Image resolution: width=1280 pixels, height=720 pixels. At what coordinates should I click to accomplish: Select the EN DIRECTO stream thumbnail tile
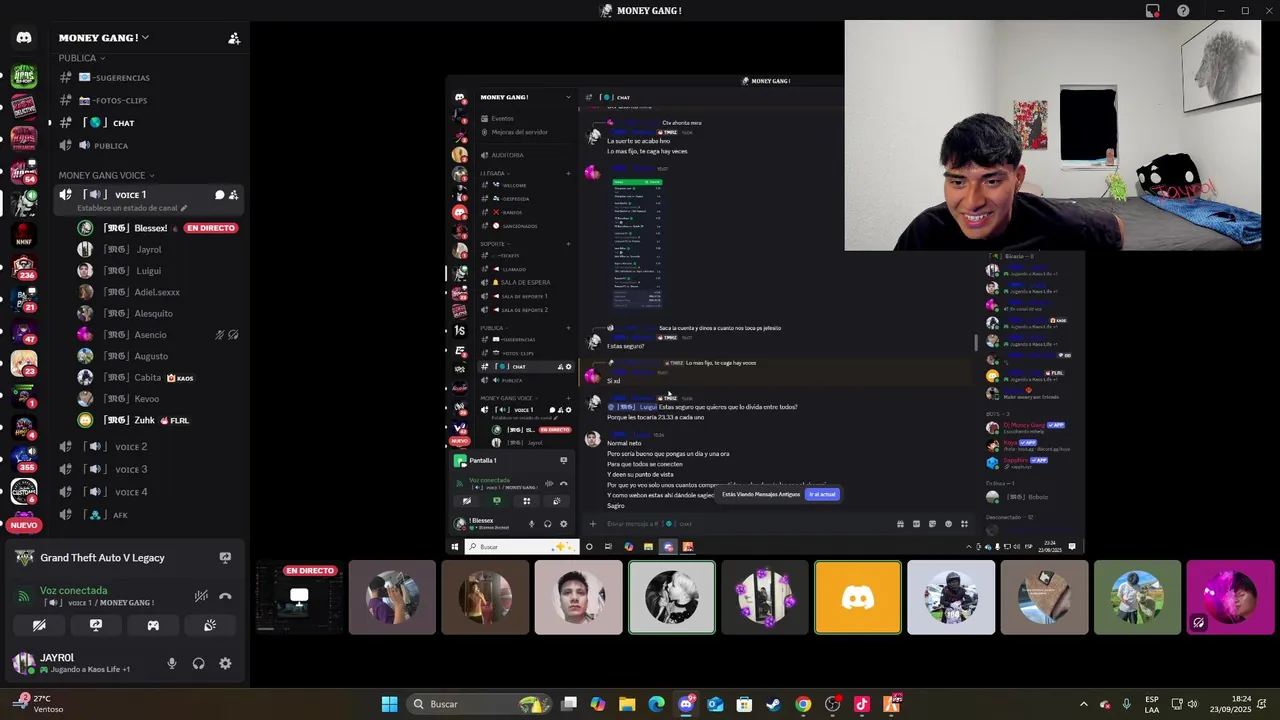point(298,597)
